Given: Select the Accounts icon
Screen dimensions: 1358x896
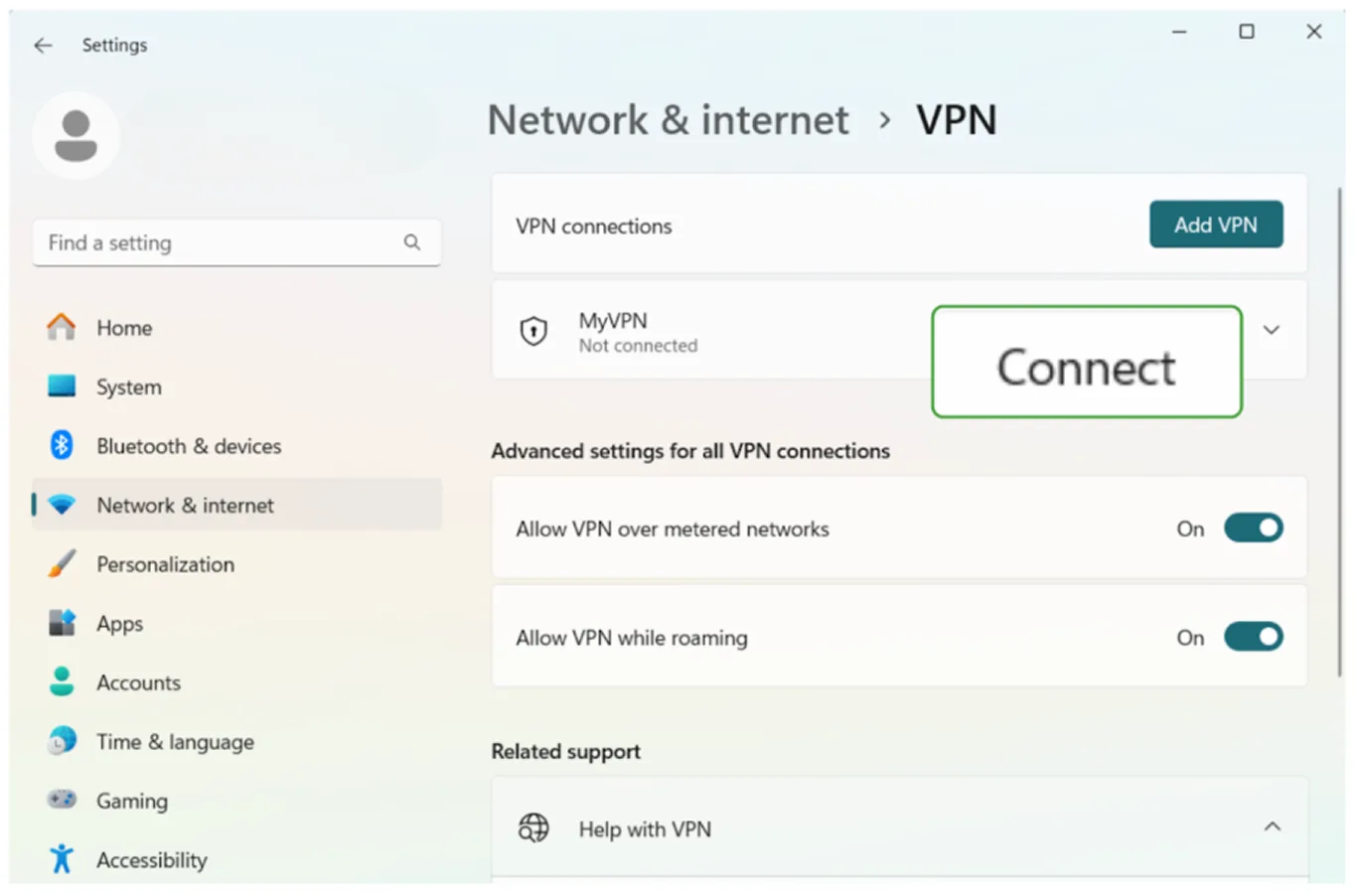Looking at the screenshot, I should pyautogui.click(x=61, y=682).
